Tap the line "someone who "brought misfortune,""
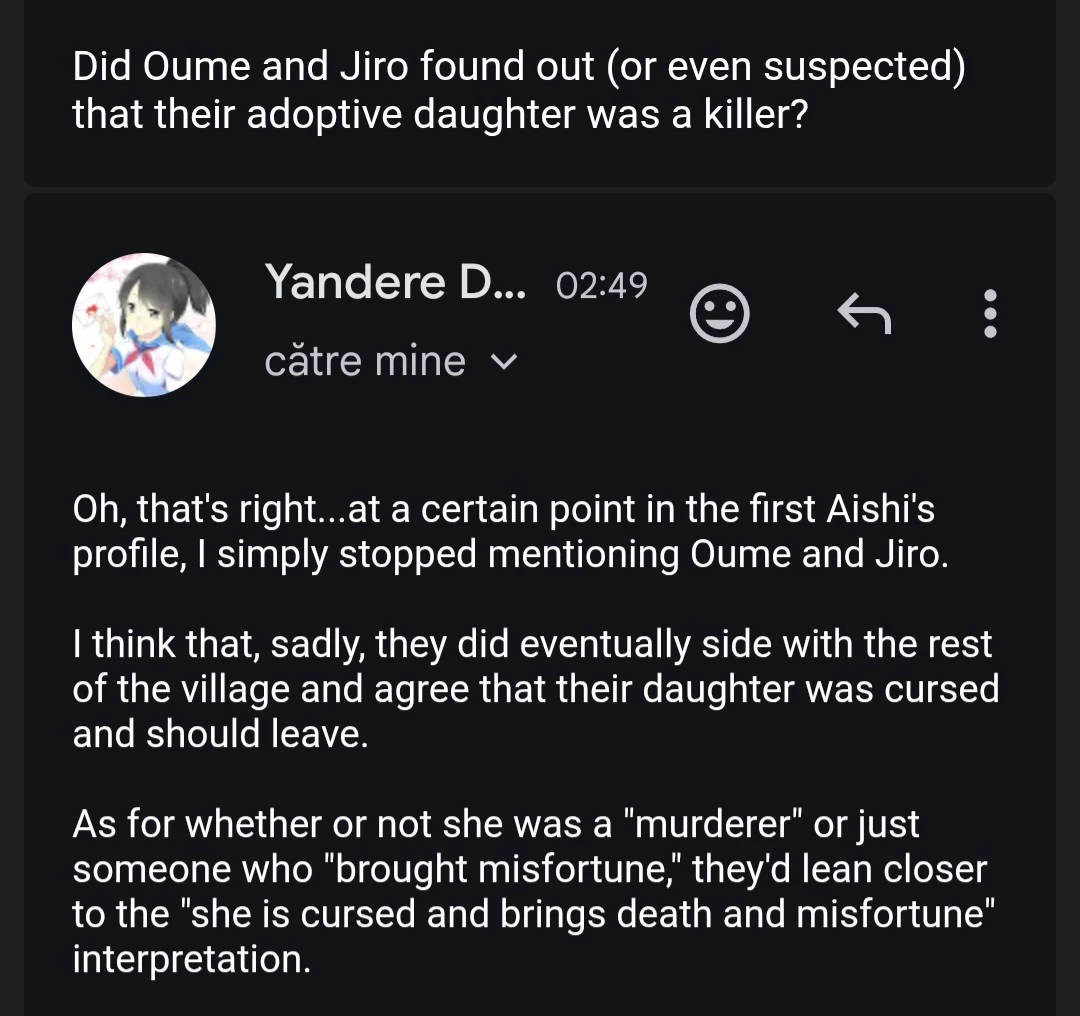Viewport: 1080px width, 1016px height. click(x=530, y=870)
